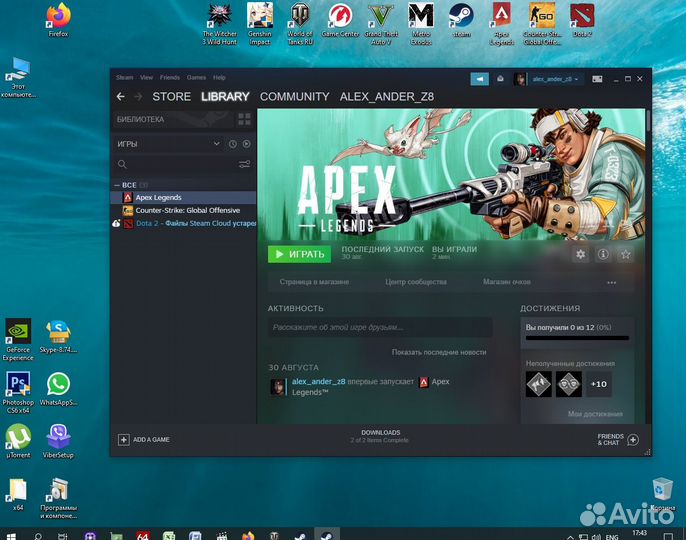The image size is (686, 540).
Task: Click first locked achievement thumbnail
Action: (539, 384)
